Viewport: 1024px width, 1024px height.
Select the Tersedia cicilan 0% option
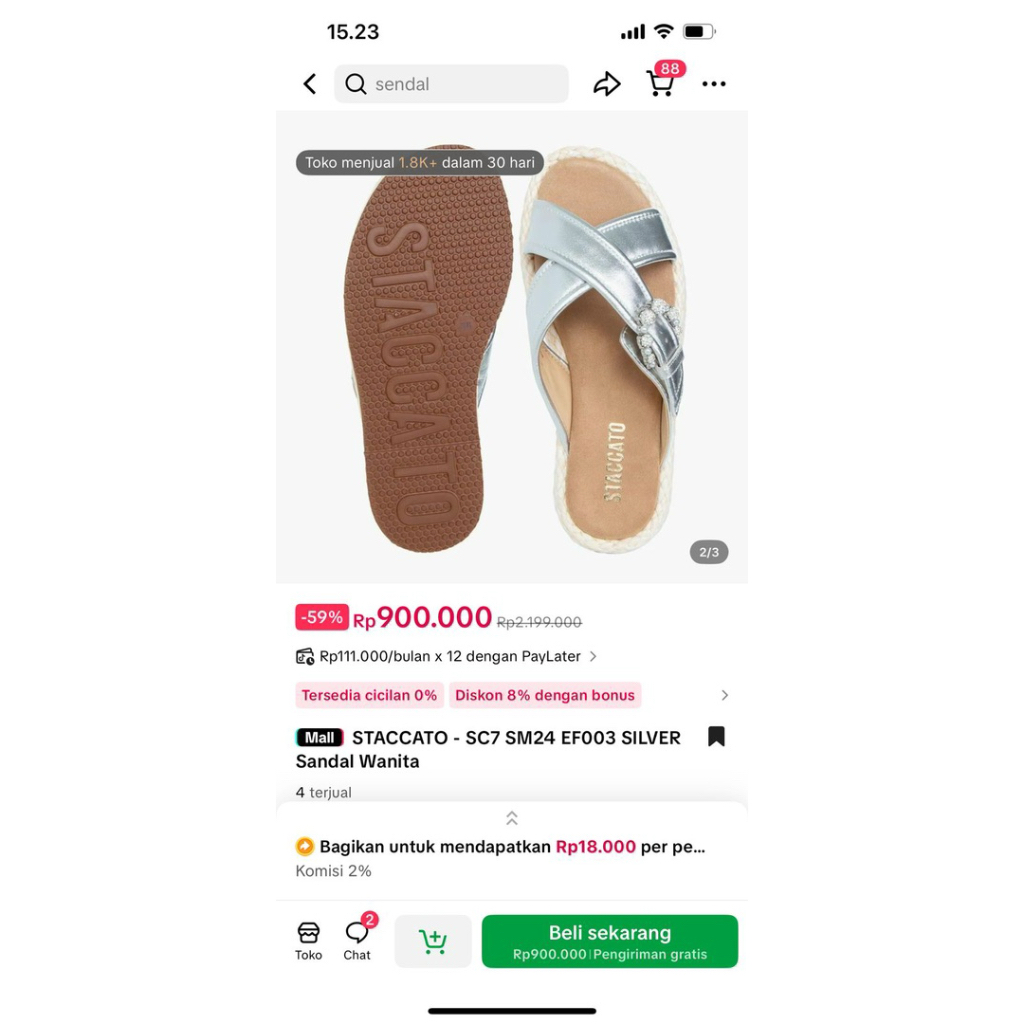(369, 695)
